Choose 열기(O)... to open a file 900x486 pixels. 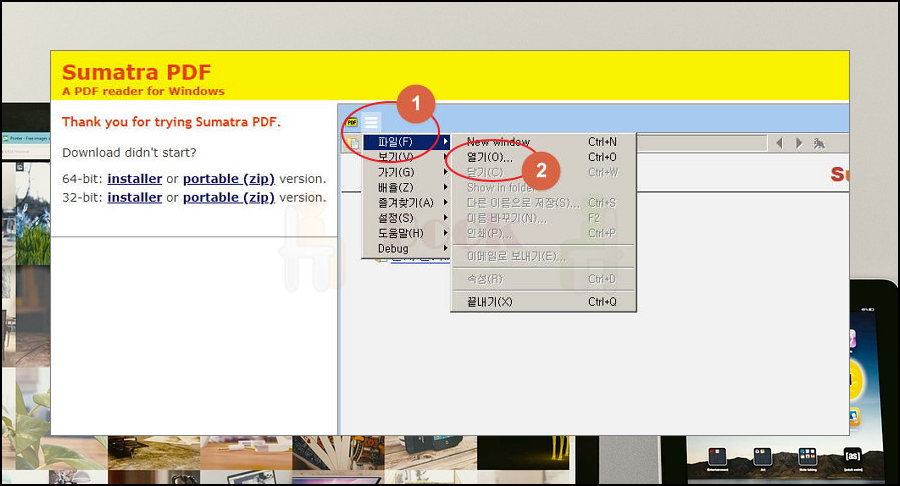[543, 157]
